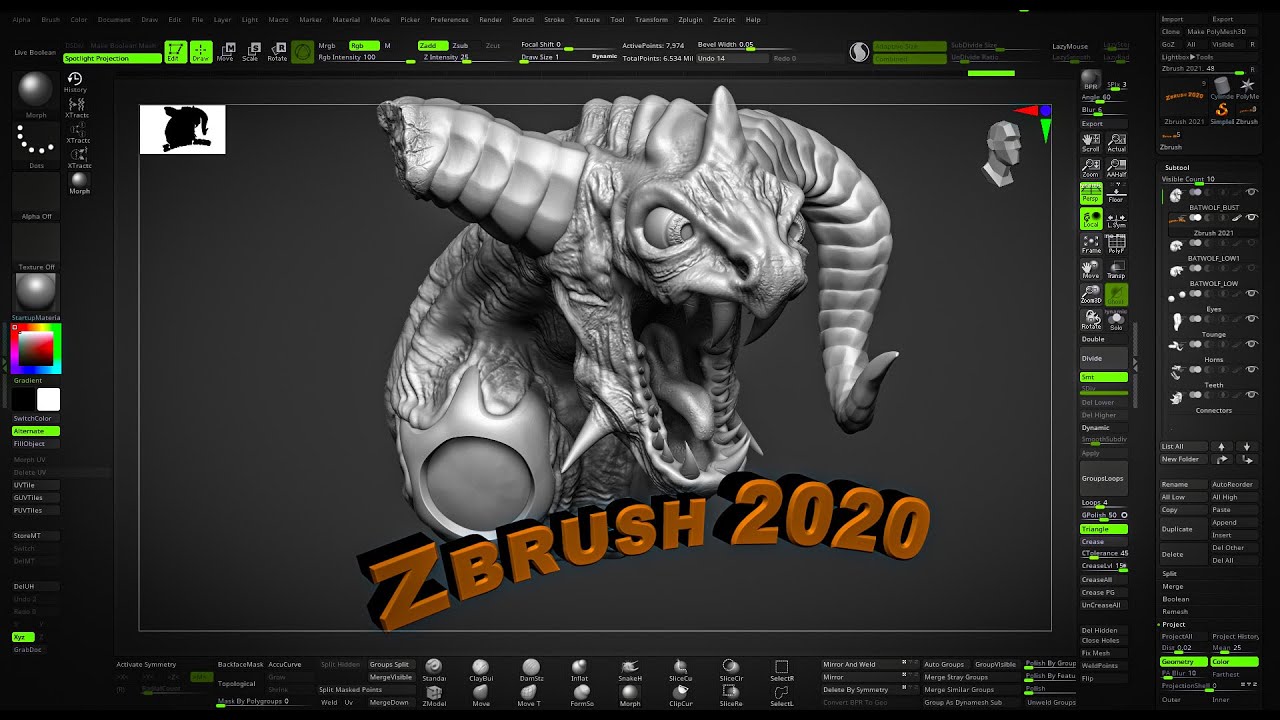Click the BPR render button
The image size is (1280, 720).
pyautogui.click(x=1091, y=80)
